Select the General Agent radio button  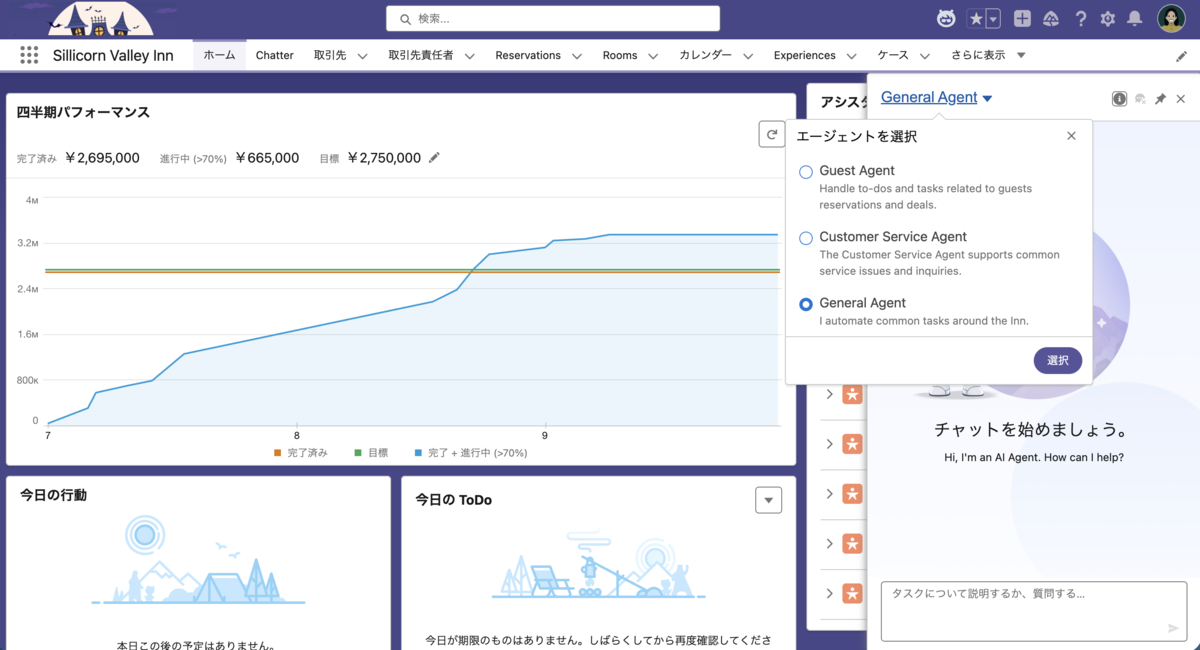[806, 304]
